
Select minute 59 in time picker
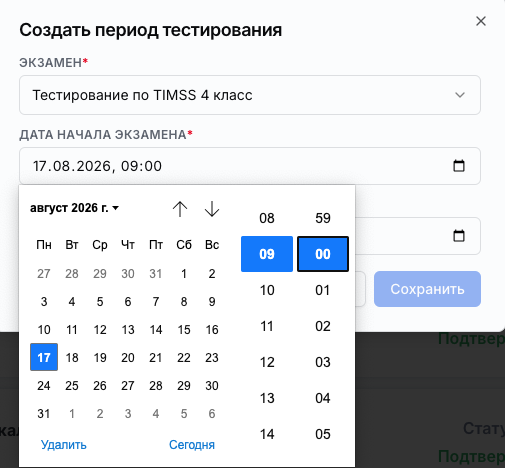[323, 218]
